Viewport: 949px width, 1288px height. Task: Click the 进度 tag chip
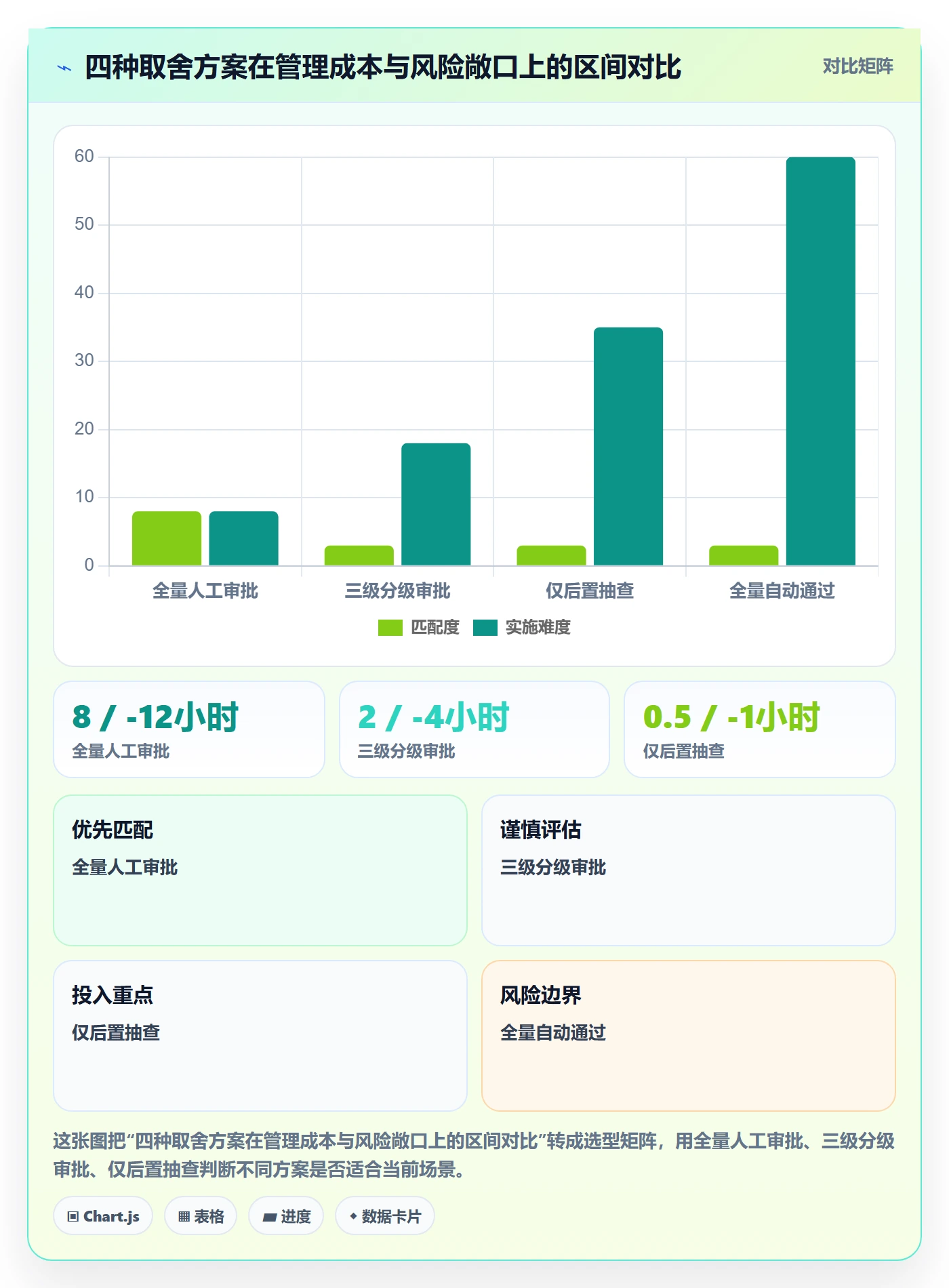pyautogui.click(x=286, y=1216)
